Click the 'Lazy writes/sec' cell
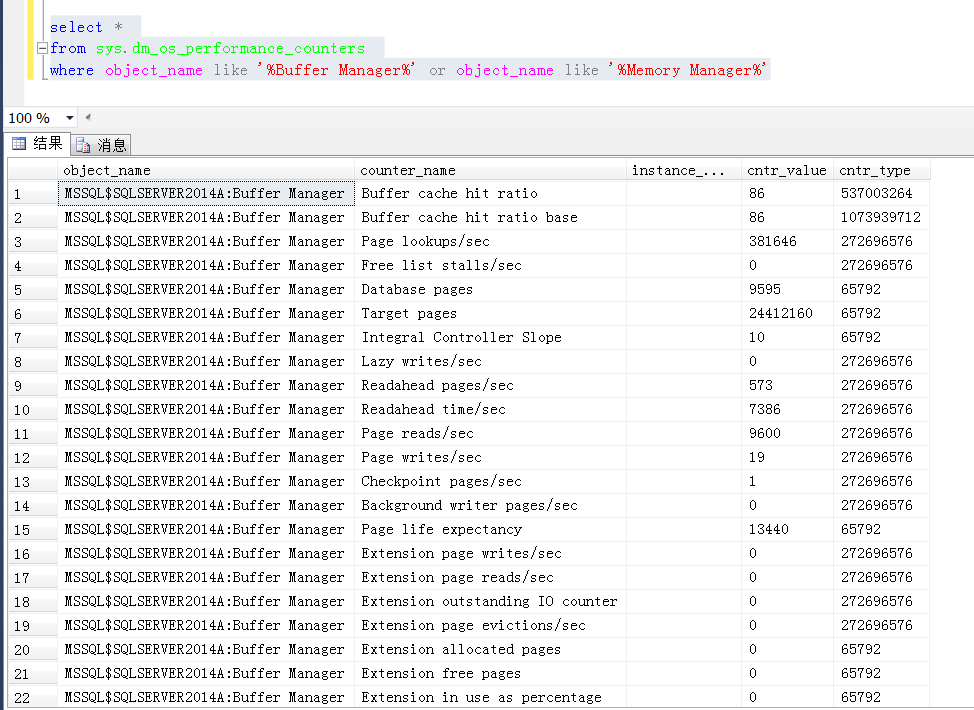The image size is (974, 710). tap(491, 362)
